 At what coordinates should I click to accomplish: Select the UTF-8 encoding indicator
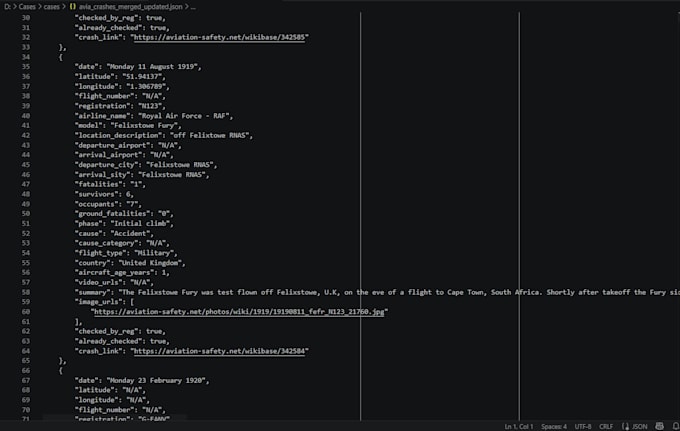pos(583,427)
